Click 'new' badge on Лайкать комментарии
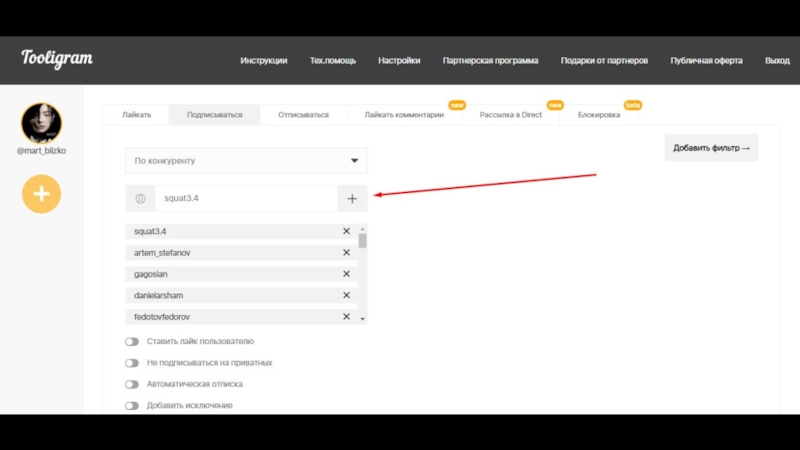The image size is (800, 450). pyautogui.click(x=457, y=105)
